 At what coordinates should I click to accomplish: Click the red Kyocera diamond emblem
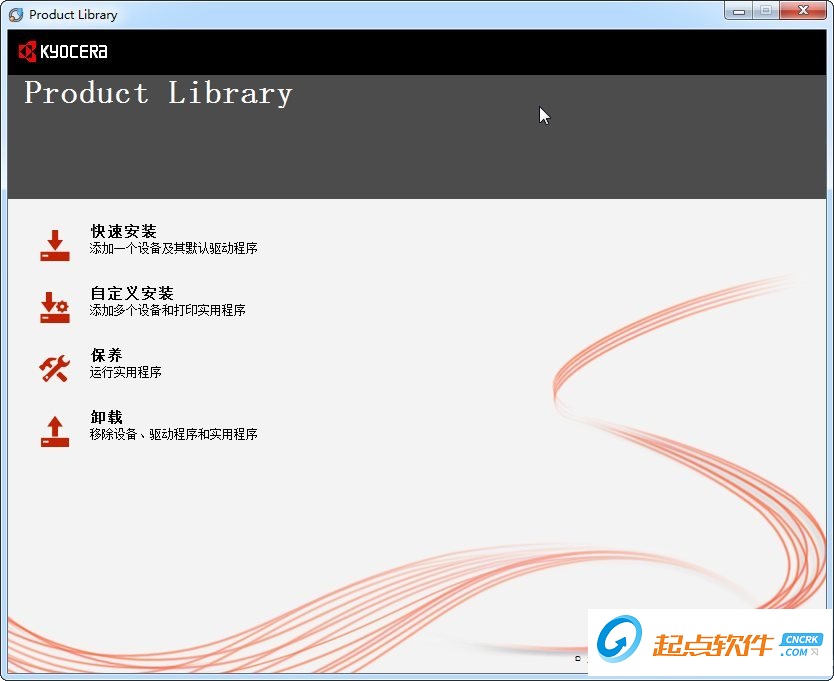coord(26,51)
